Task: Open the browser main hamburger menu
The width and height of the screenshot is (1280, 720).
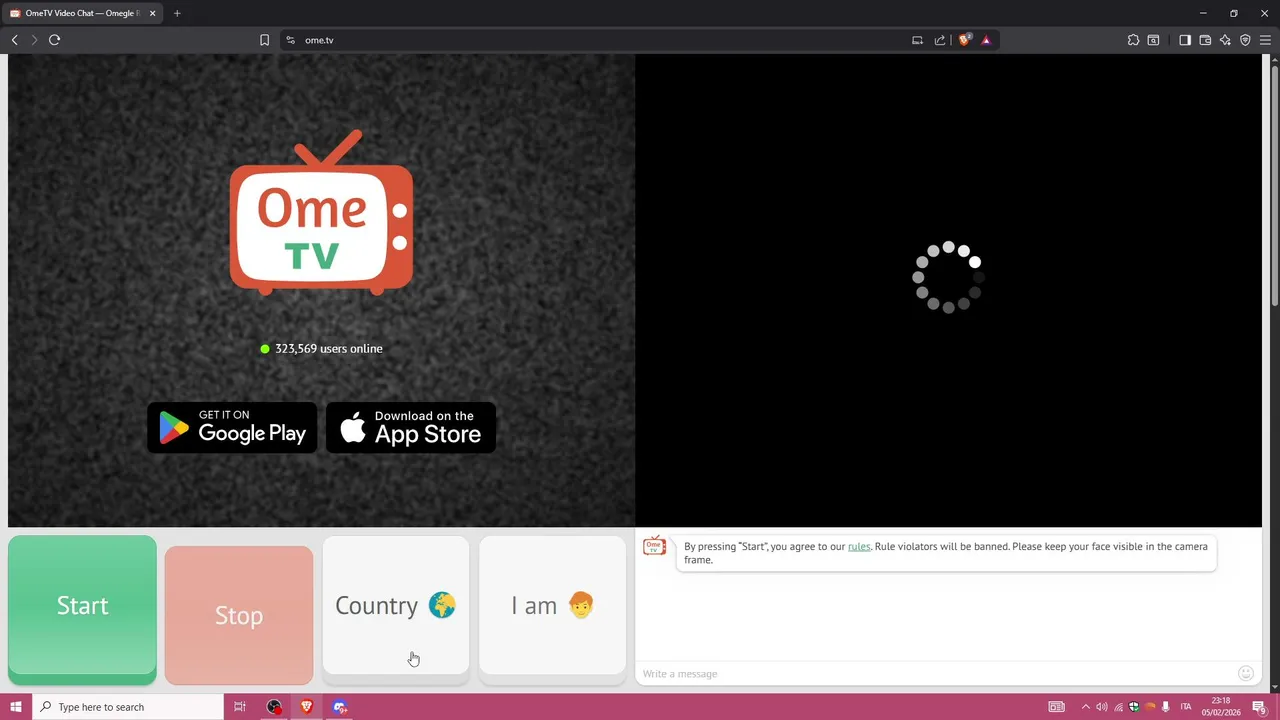Action: pos(1265,40)
